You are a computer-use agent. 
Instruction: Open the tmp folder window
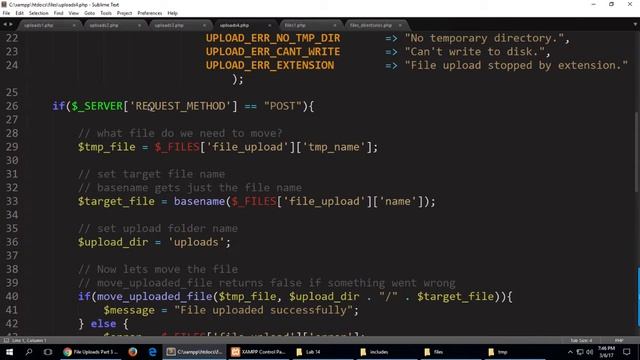pyautogui.click(x=516, y=352)
